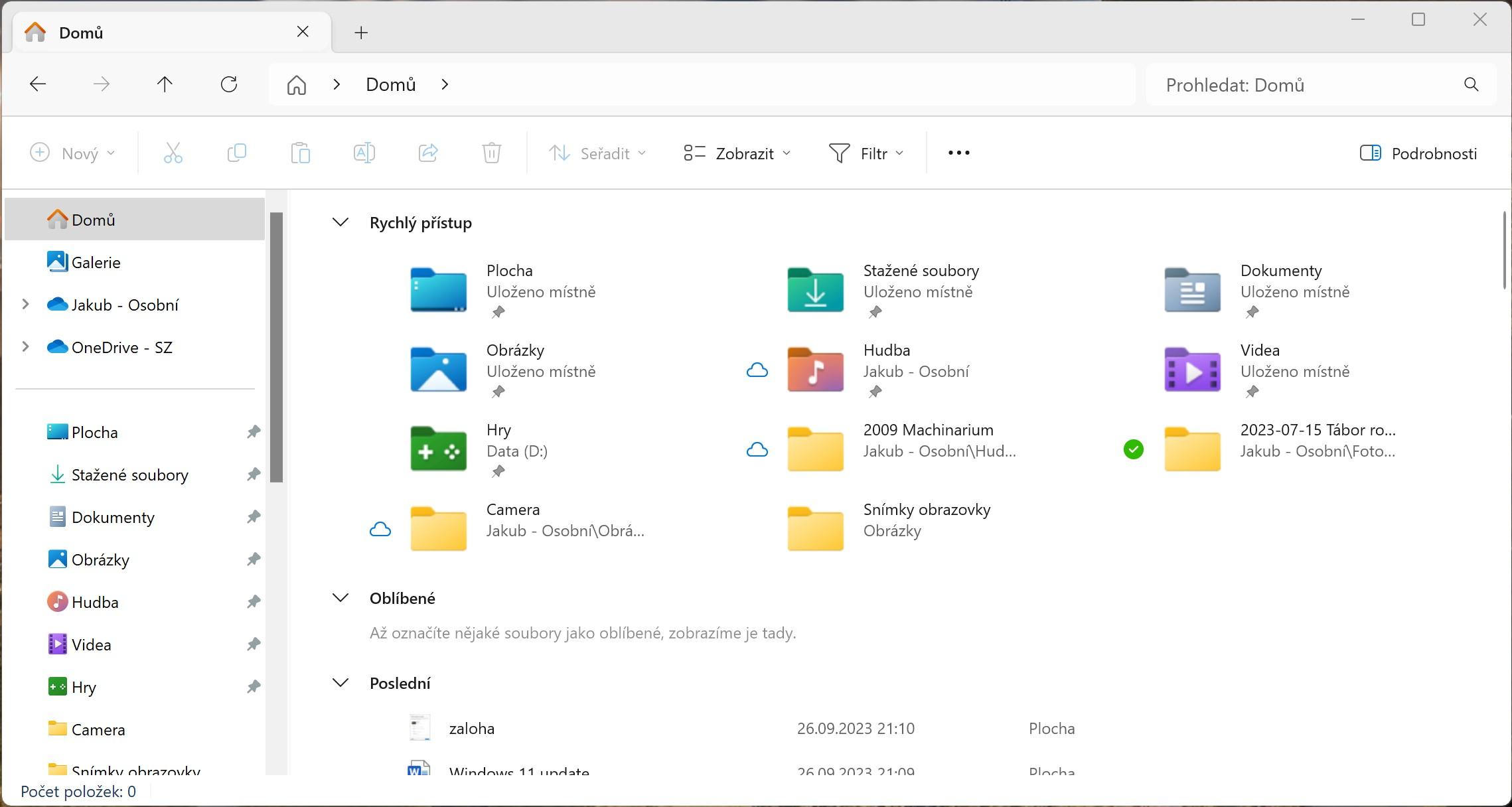Select Domů in the navigation pane
The image size is (1512, 807).
(x=135, y=220)
